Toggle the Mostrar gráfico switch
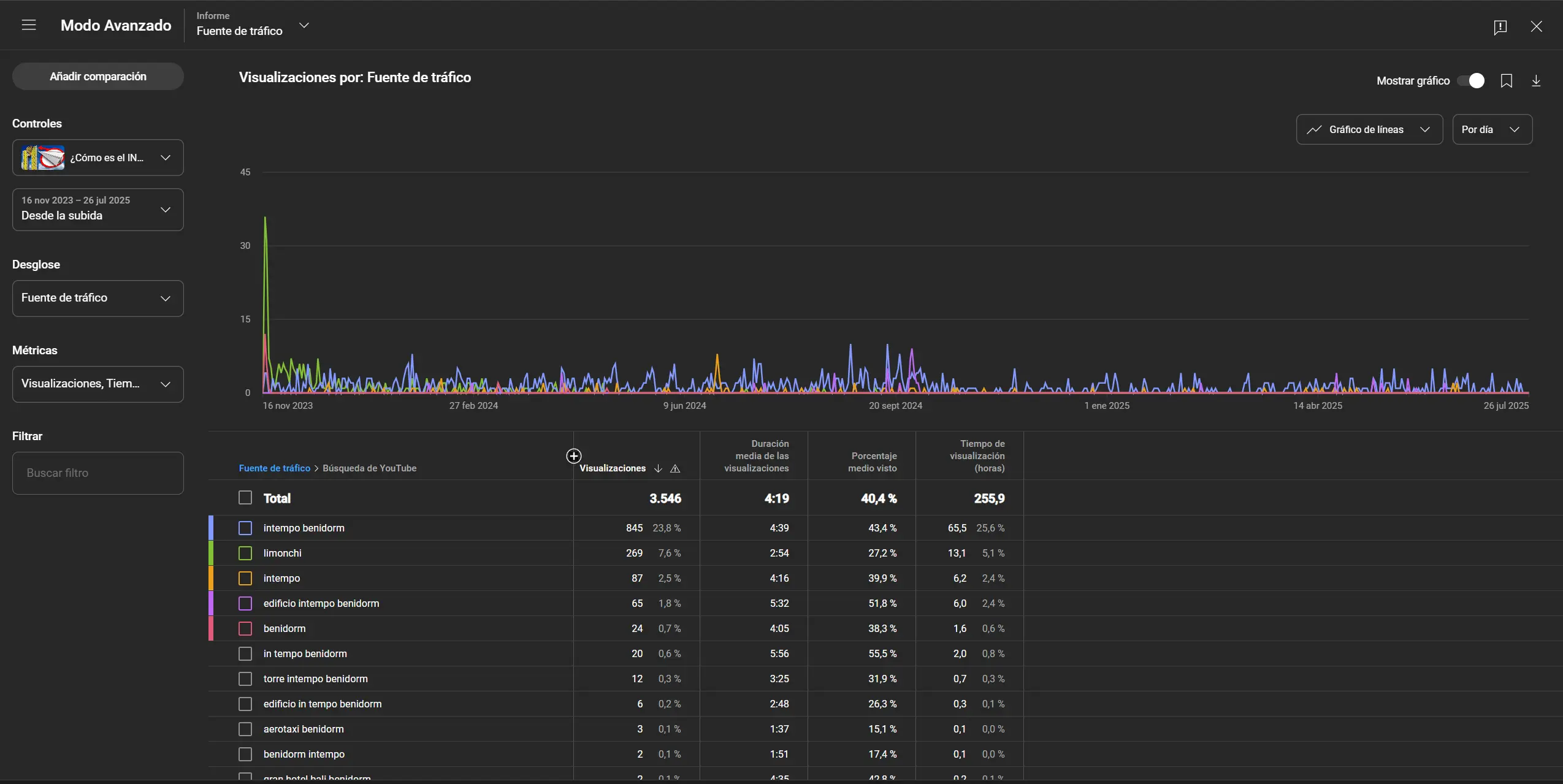Viewport: 1563px width, 784px height. tap(1471, 81)
